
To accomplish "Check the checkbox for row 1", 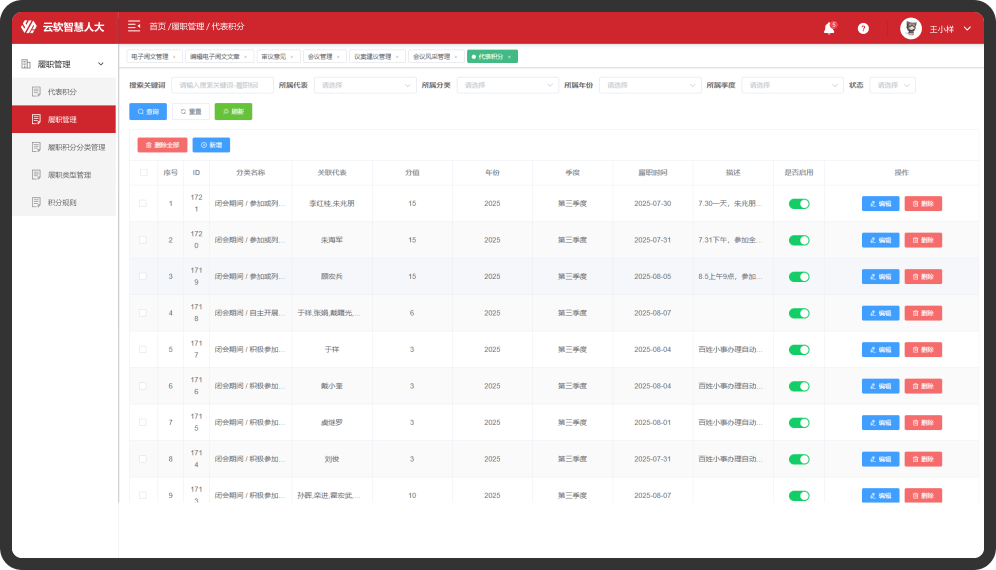I will 143,204.
